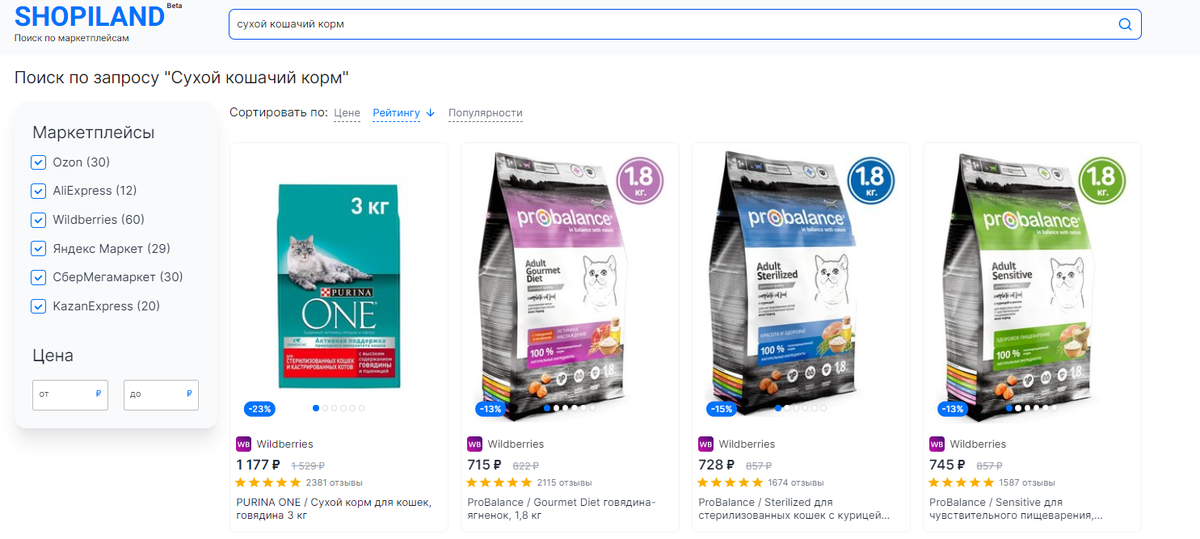1200x539 pixels.
Task: Open the SHOPILAND logo home link
Action: click(x=89, y=17)
